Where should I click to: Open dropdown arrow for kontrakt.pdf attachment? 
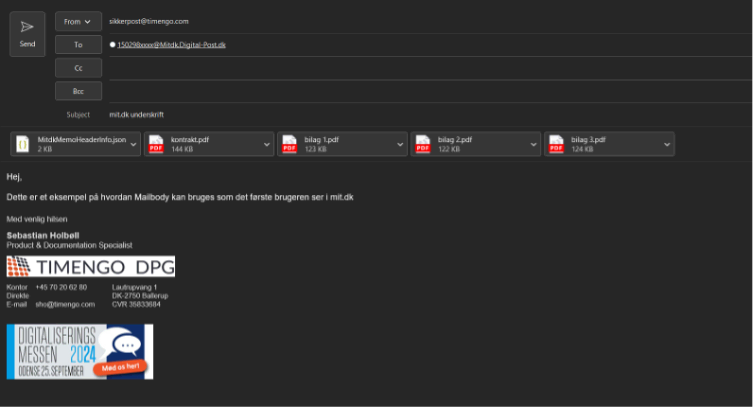(266, 144)
